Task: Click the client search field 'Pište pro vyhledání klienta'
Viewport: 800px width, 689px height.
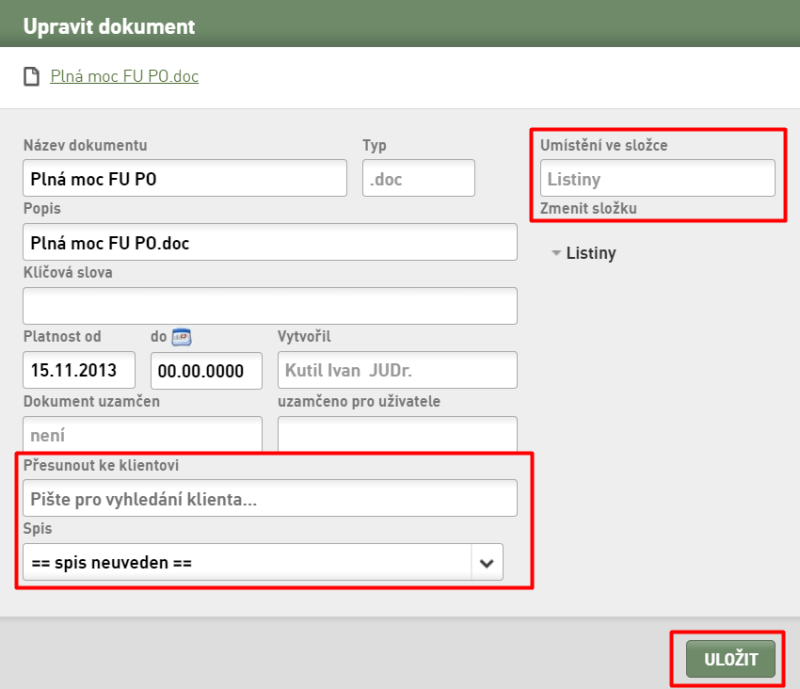Action: 270,498
